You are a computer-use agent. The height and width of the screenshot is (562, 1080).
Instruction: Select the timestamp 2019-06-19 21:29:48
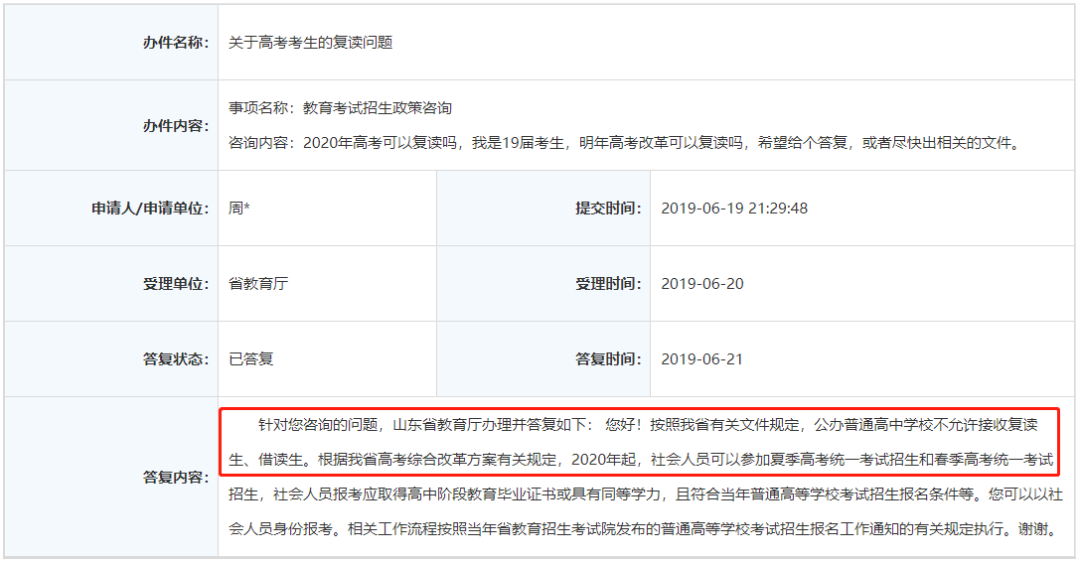pyautogui.click(x=734, y=208)
